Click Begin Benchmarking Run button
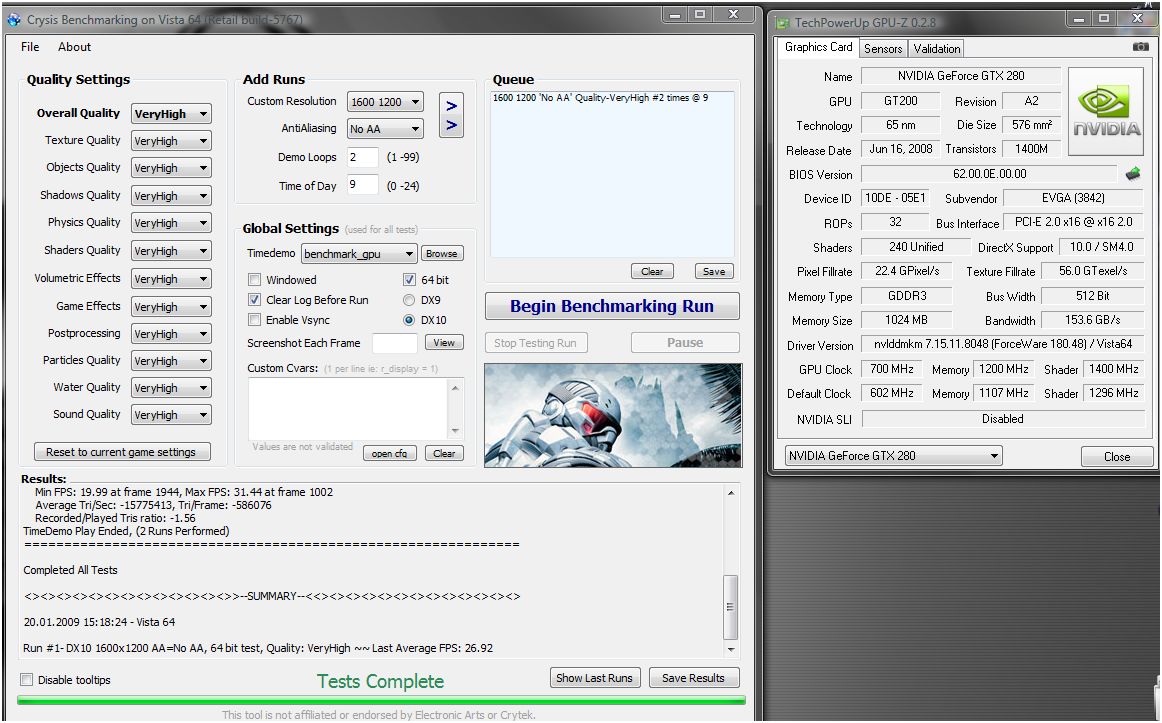This screenshot has width=1162, height=723. 612,307
